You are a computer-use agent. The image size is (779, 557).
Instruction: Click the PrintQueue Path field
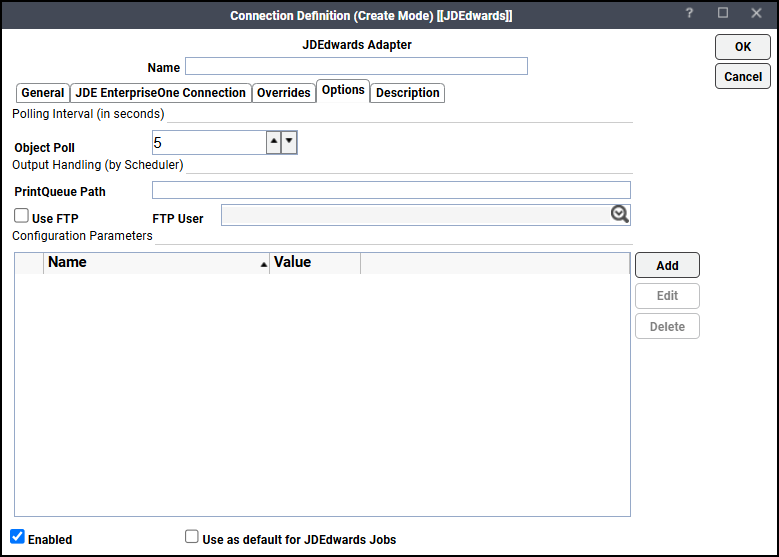pos(391,190)
